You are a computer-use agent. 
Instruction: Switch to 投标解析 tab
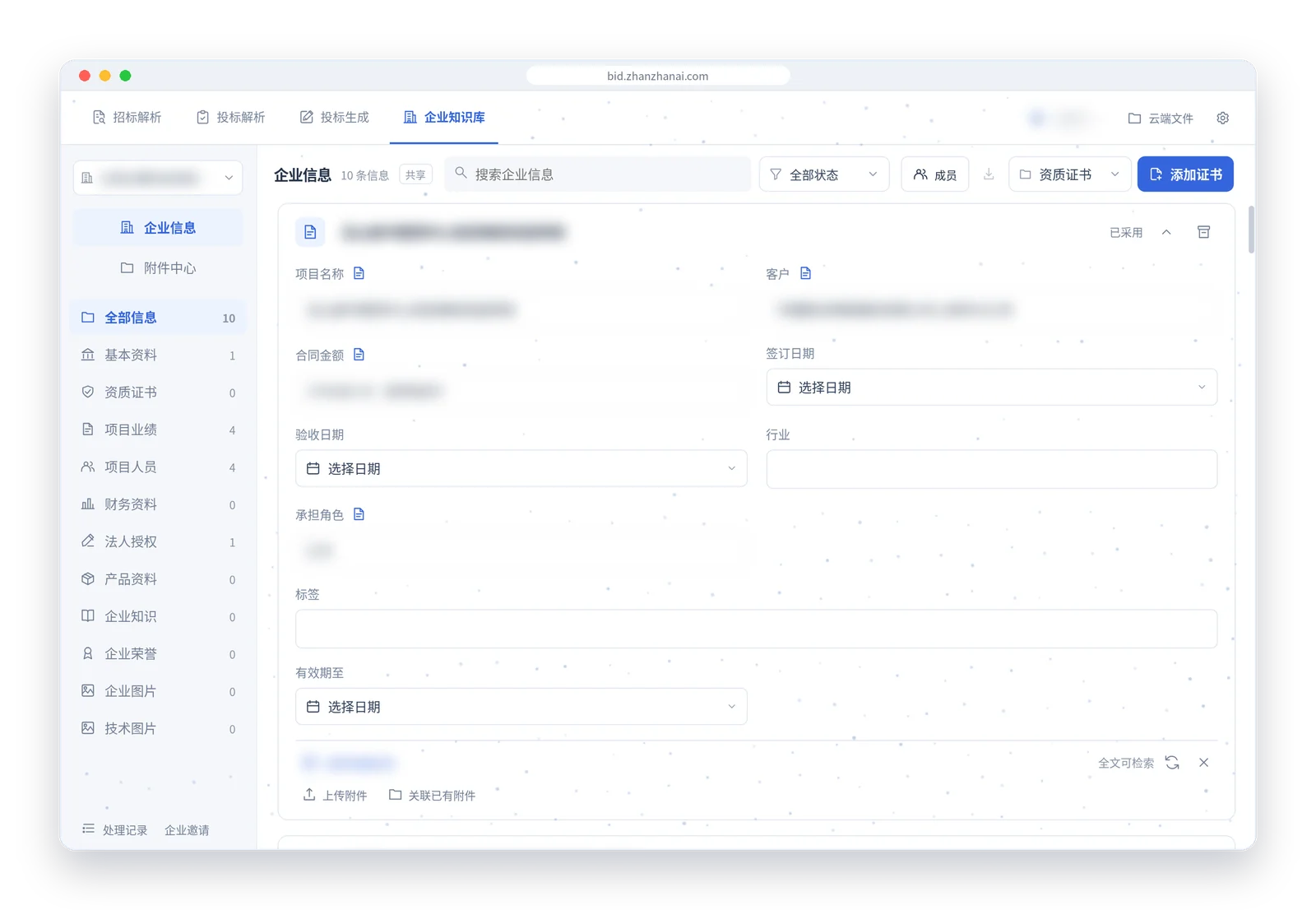(x=230, y=118)
